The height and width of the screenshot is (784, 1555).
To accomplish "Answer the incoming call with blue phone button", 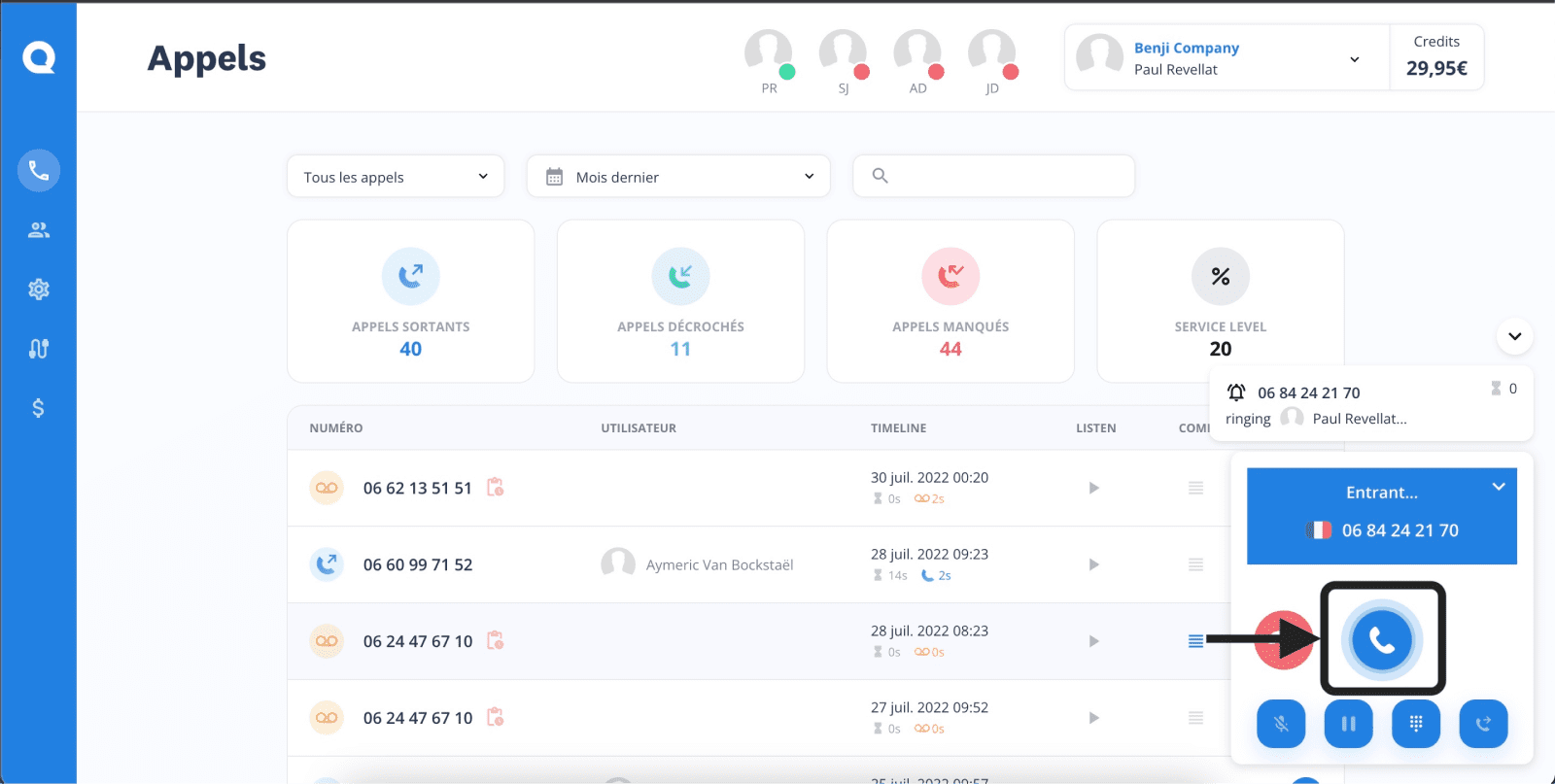I will click(1381, 639).
